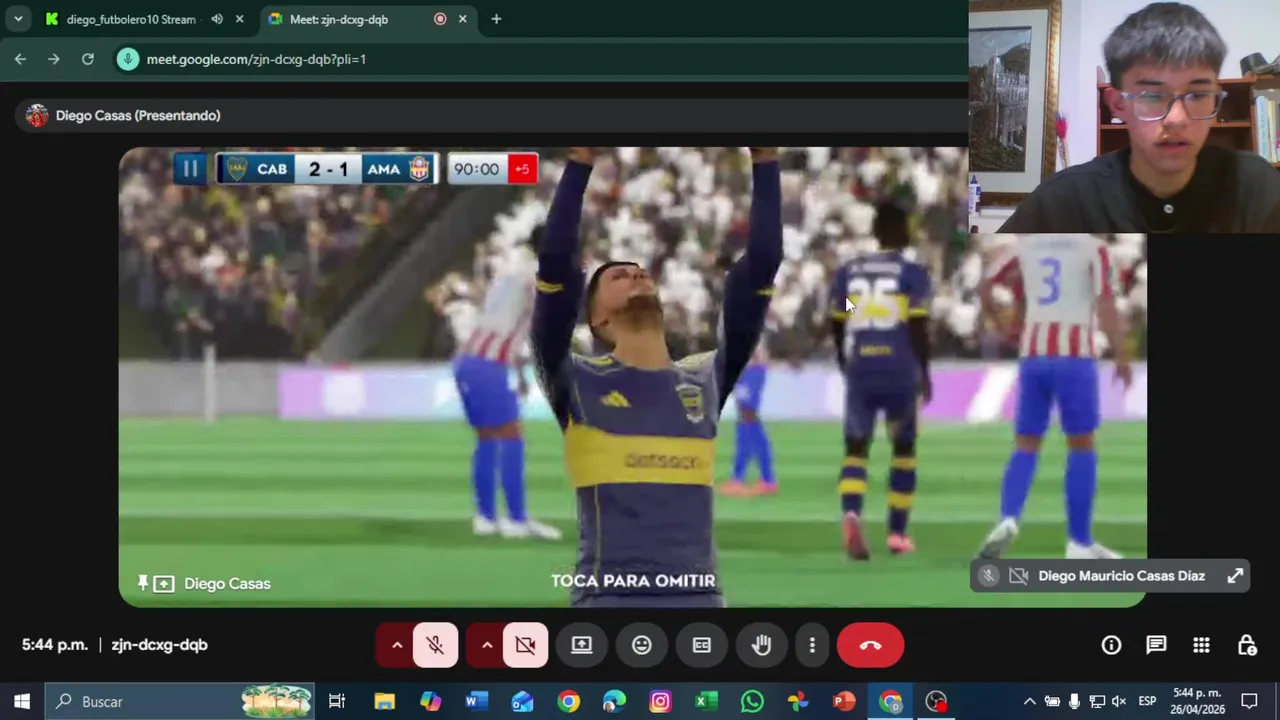
Task: Open the activities grid icon
Action: click(x=1201, y=645)
